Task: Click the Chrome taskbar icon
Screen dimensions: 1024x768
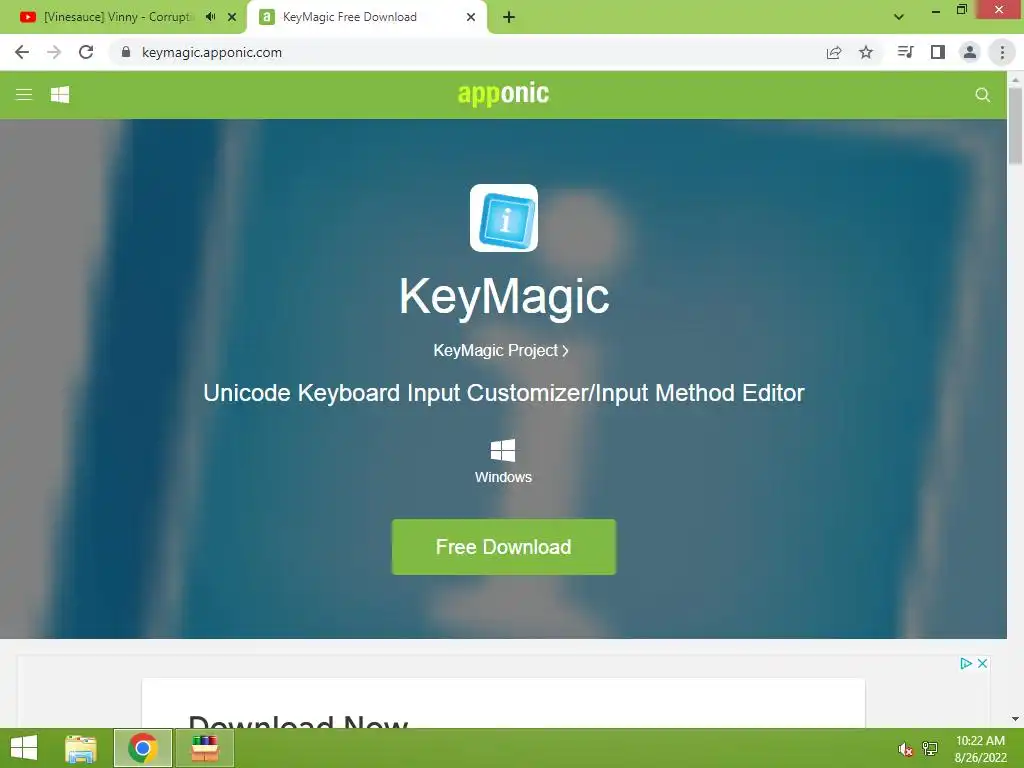Action: [142, 748]
